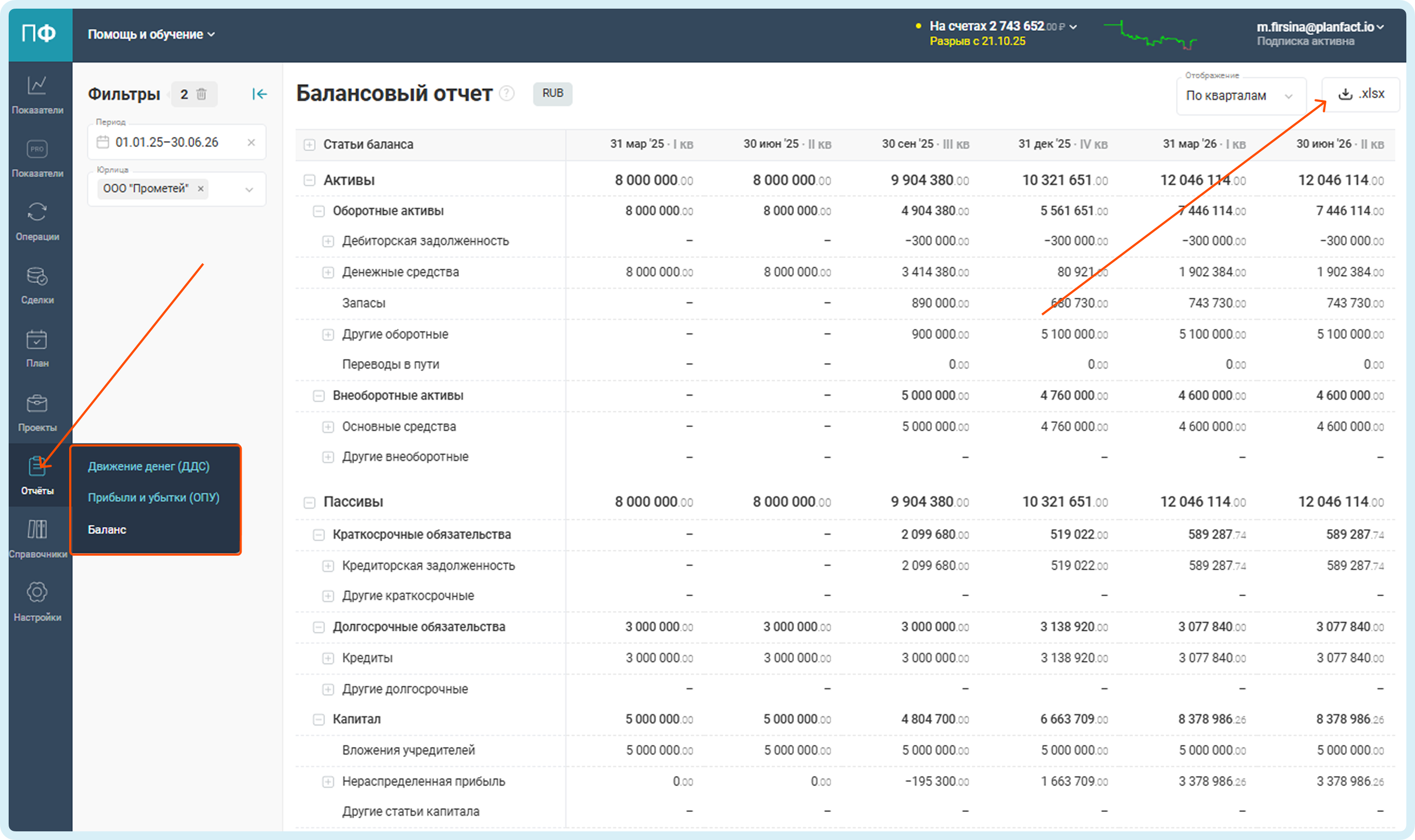Collapse the Активы row

309,181
